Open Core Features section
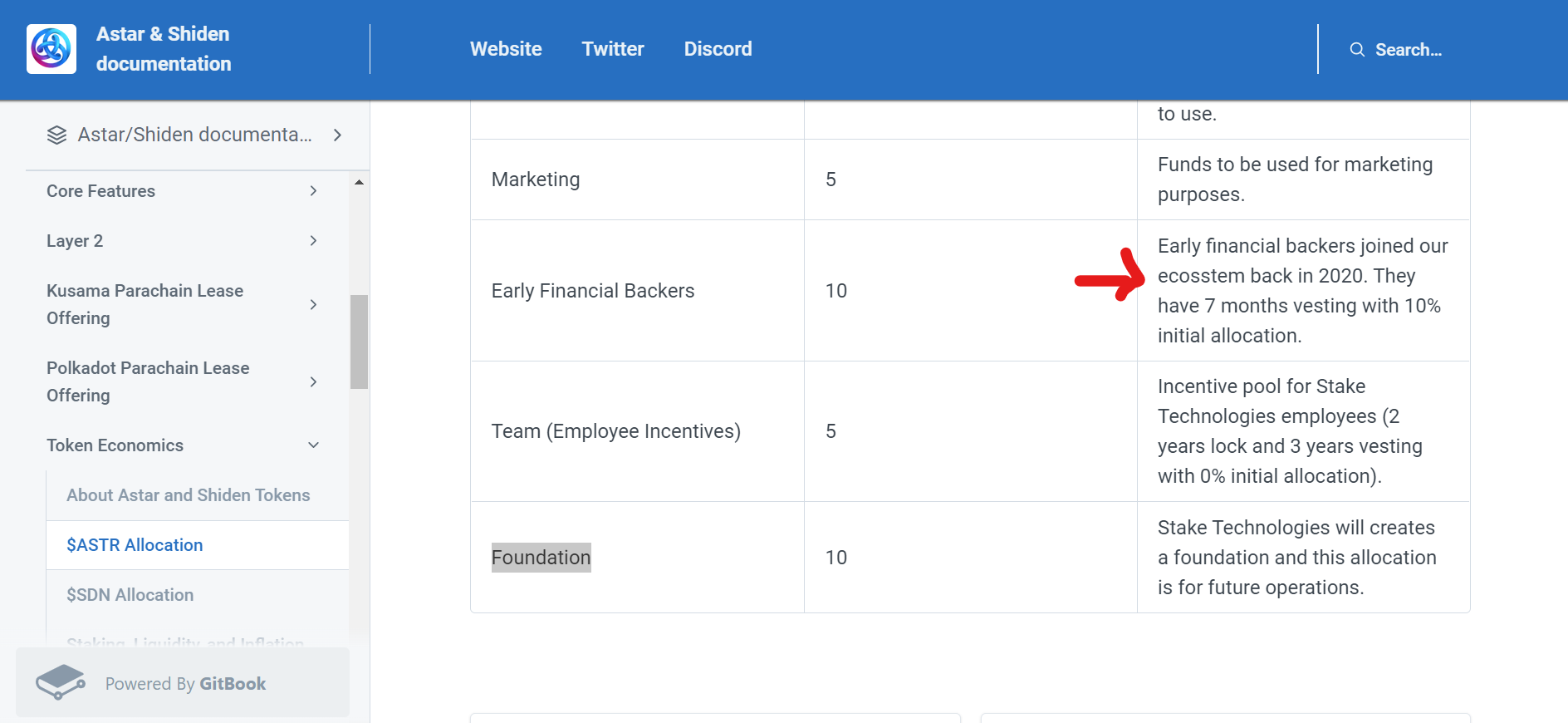 point(100,191)
